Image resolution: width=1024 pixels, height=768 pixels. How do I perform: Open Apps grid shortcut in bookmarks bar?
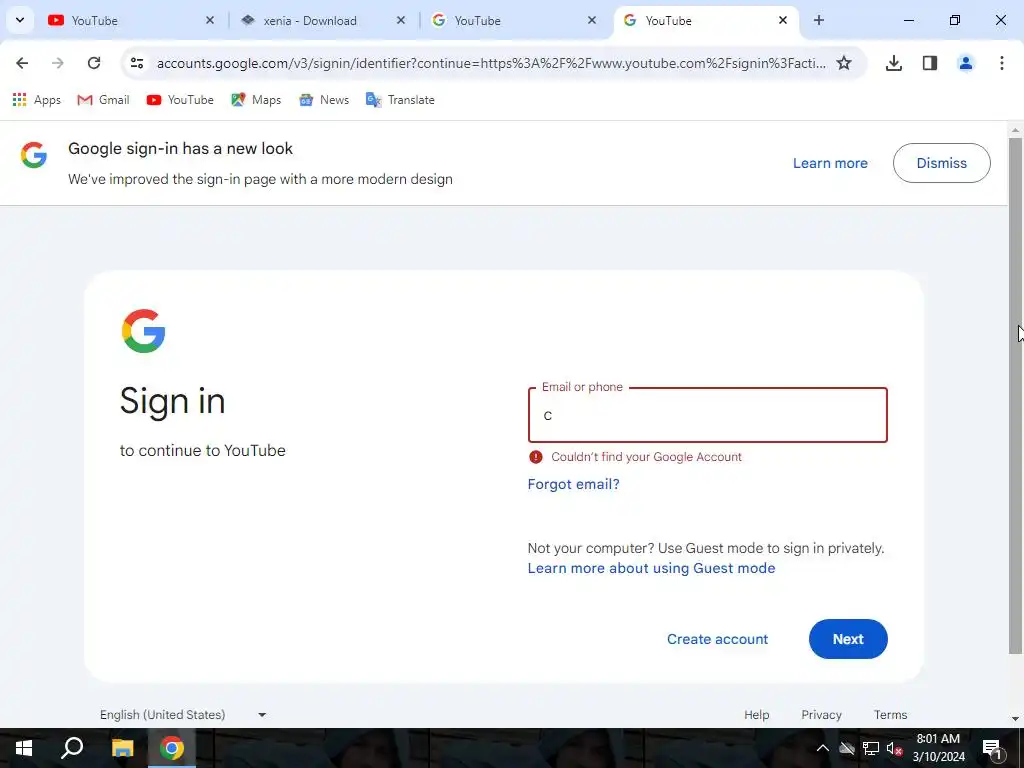[x=37, y=100]
